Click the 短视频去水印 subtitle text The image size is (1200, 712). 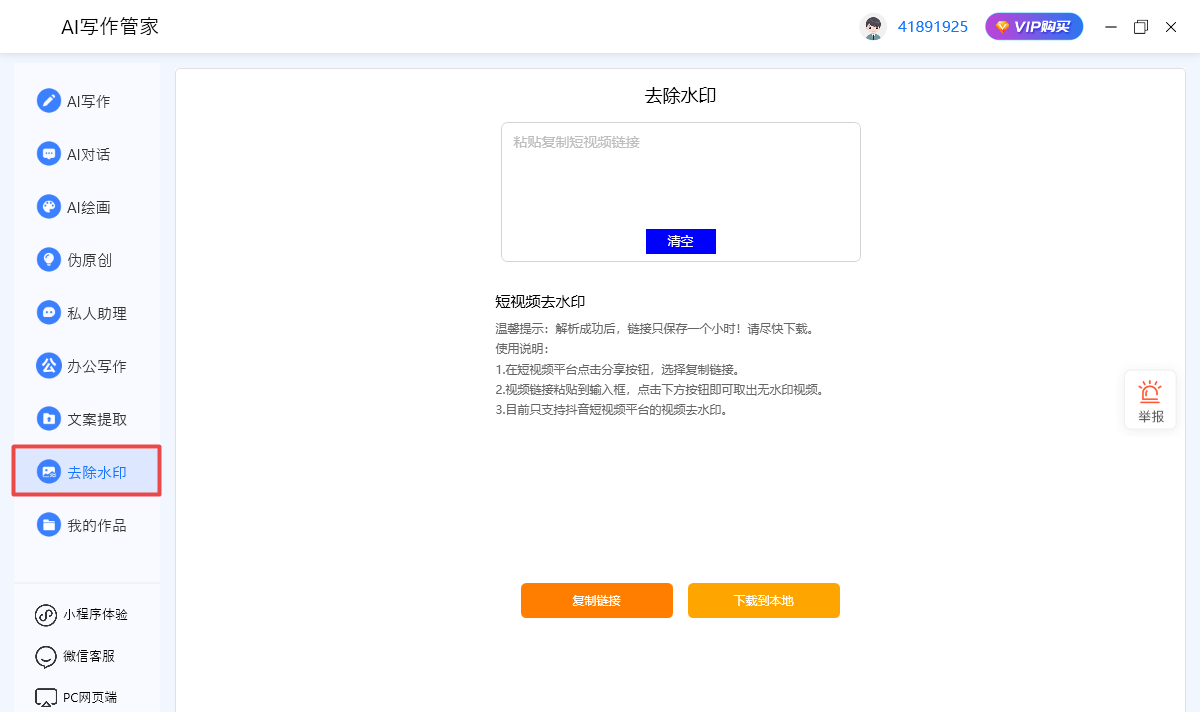[540, 302]
